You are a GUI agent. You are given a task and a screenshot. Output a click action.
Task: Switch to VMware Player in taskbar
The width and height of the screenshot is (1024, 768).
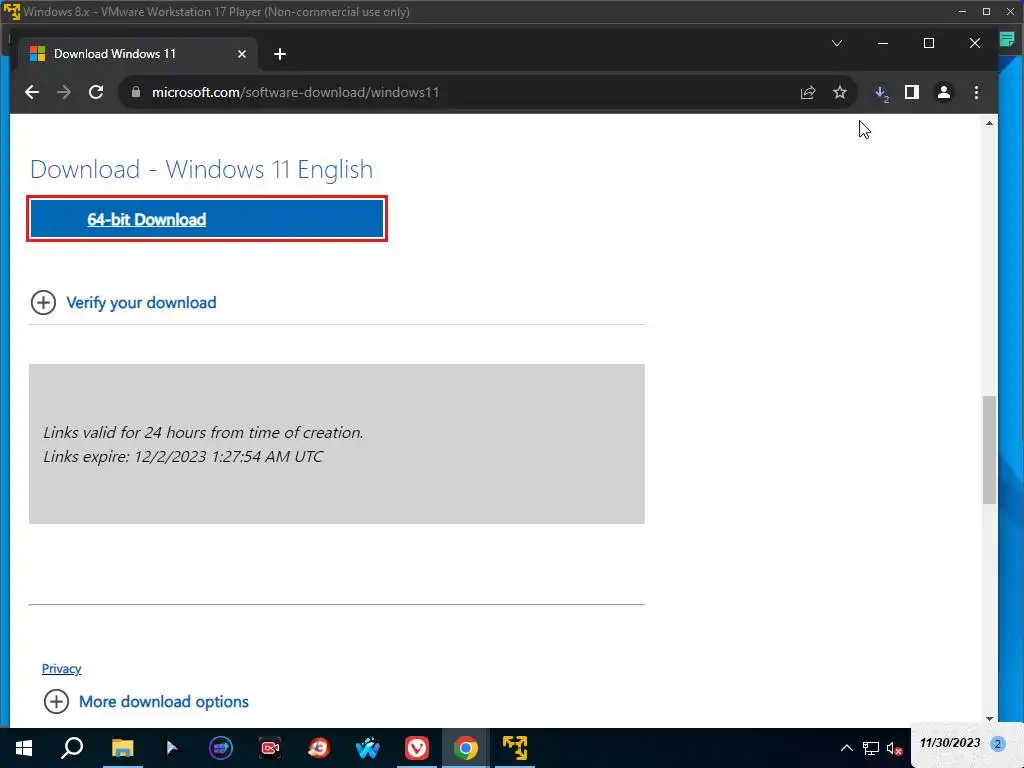515,748
